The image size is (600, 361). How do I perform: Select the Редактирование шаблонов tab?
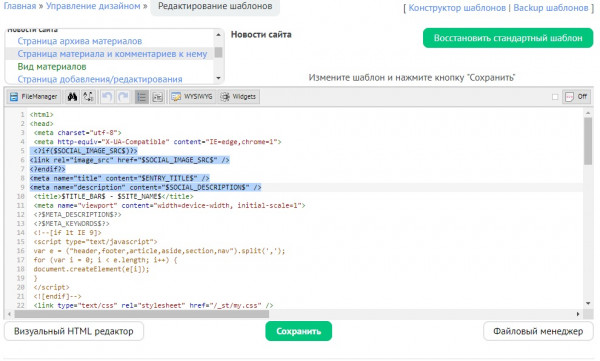tap(215, 7)
